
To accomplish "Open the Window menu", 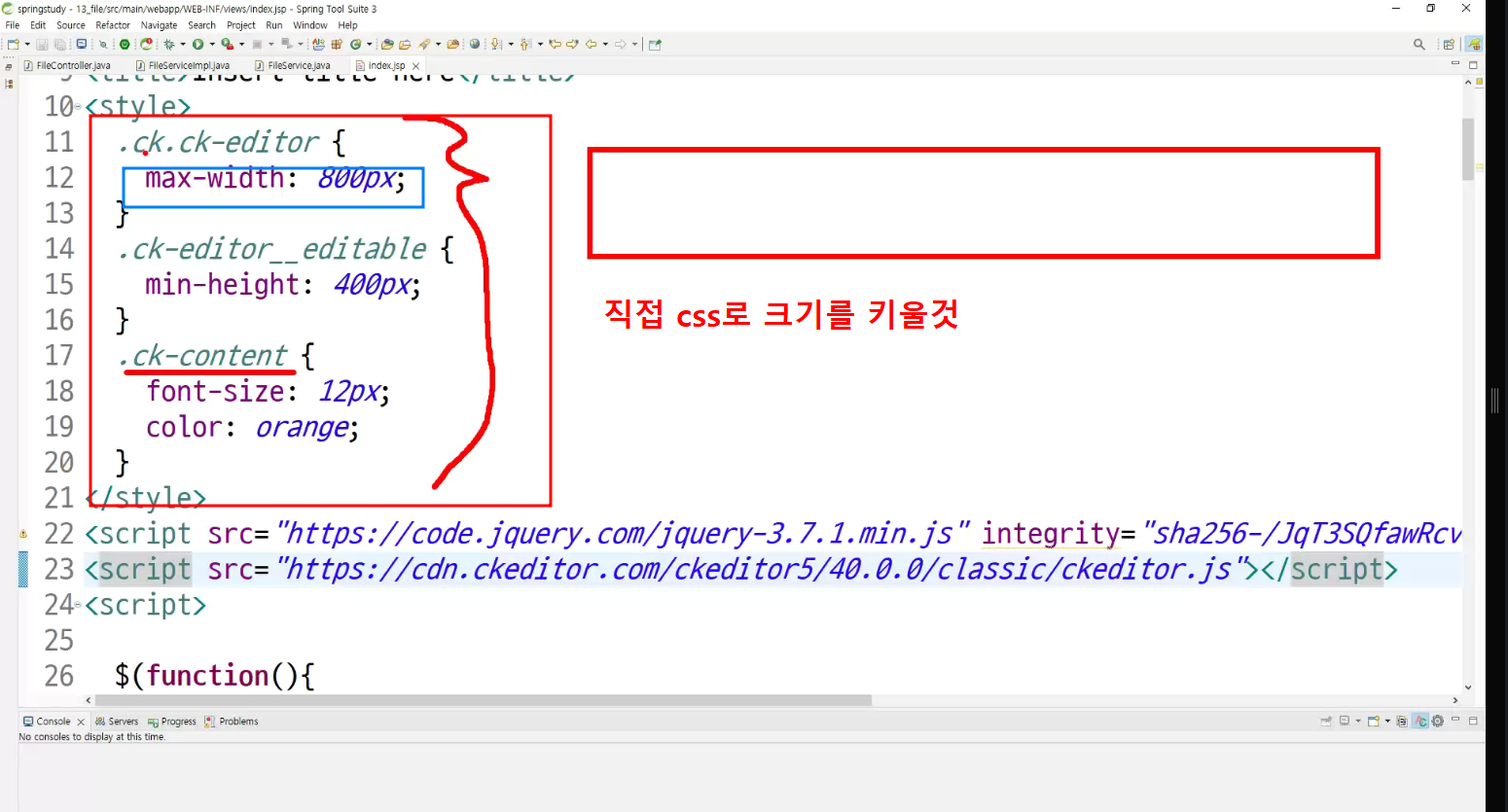I will coord(310,25).
